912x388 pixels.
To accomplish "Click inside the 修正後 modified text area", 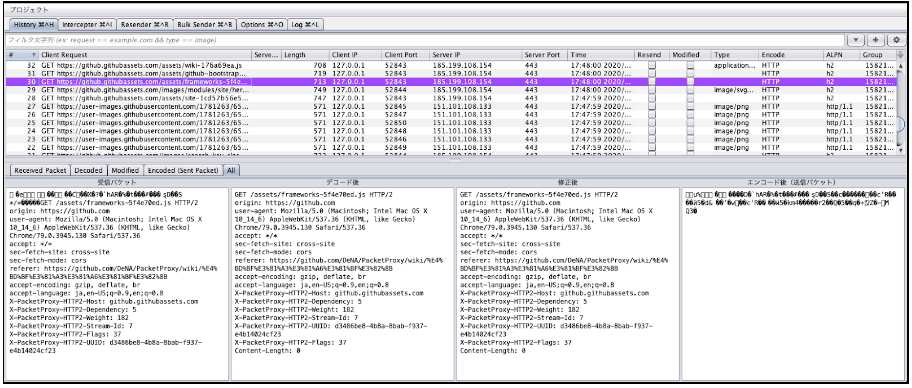I will pyautogui.click(x=567, y=283).
